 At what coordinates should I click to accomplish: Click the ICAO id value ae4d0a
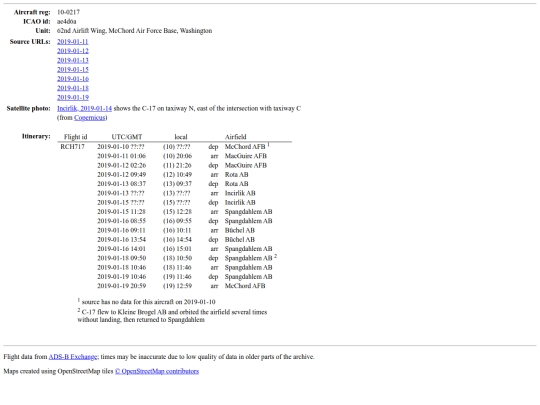click(x=66, y=21)
